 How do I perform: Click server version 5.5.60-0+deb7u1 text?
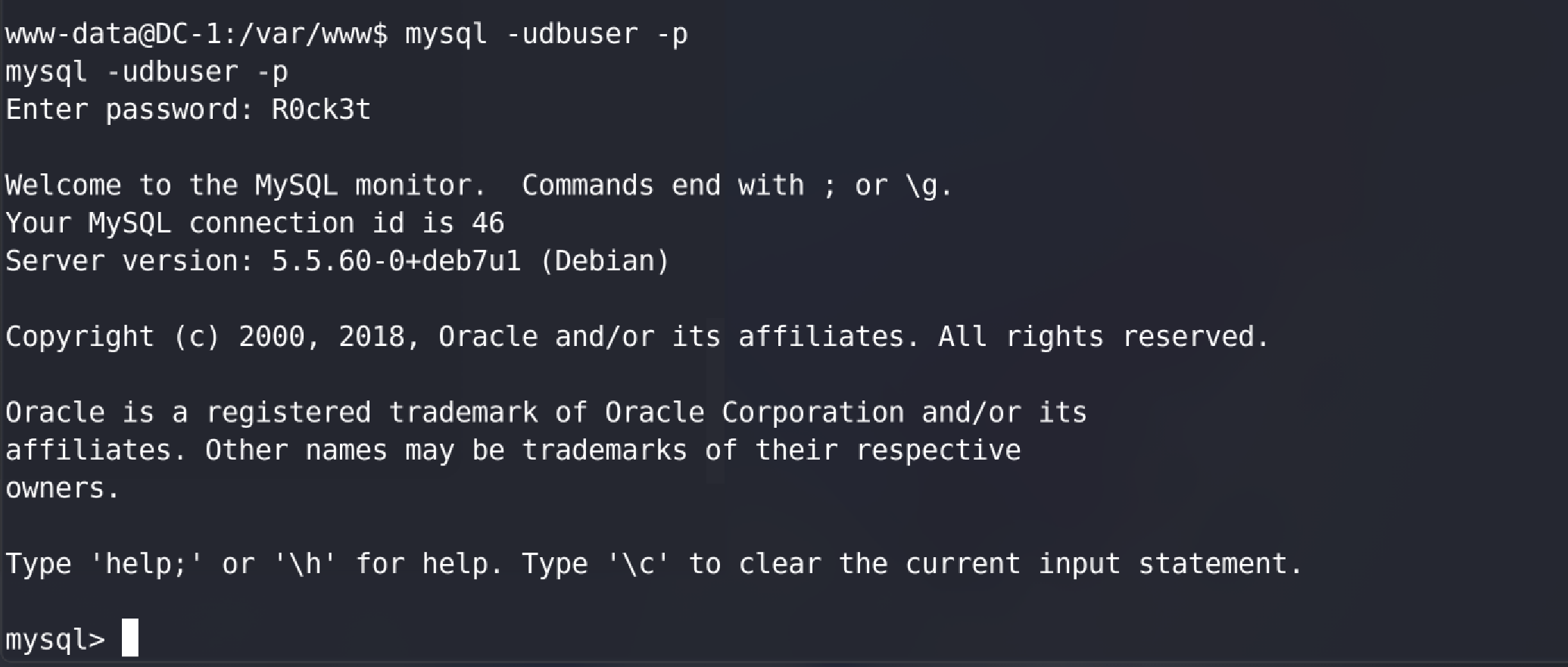click(397, 261)
